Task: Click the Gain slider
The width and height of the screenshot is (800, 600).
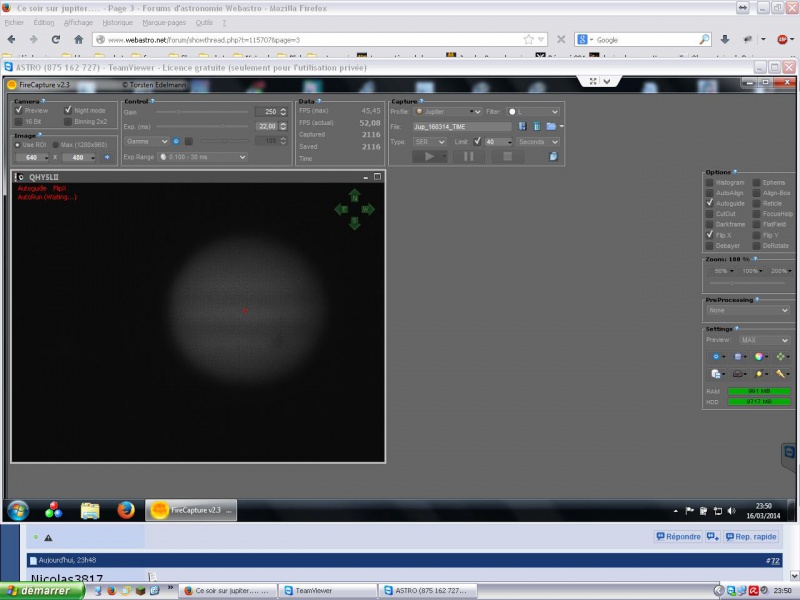Action: (x=202, y=112)
